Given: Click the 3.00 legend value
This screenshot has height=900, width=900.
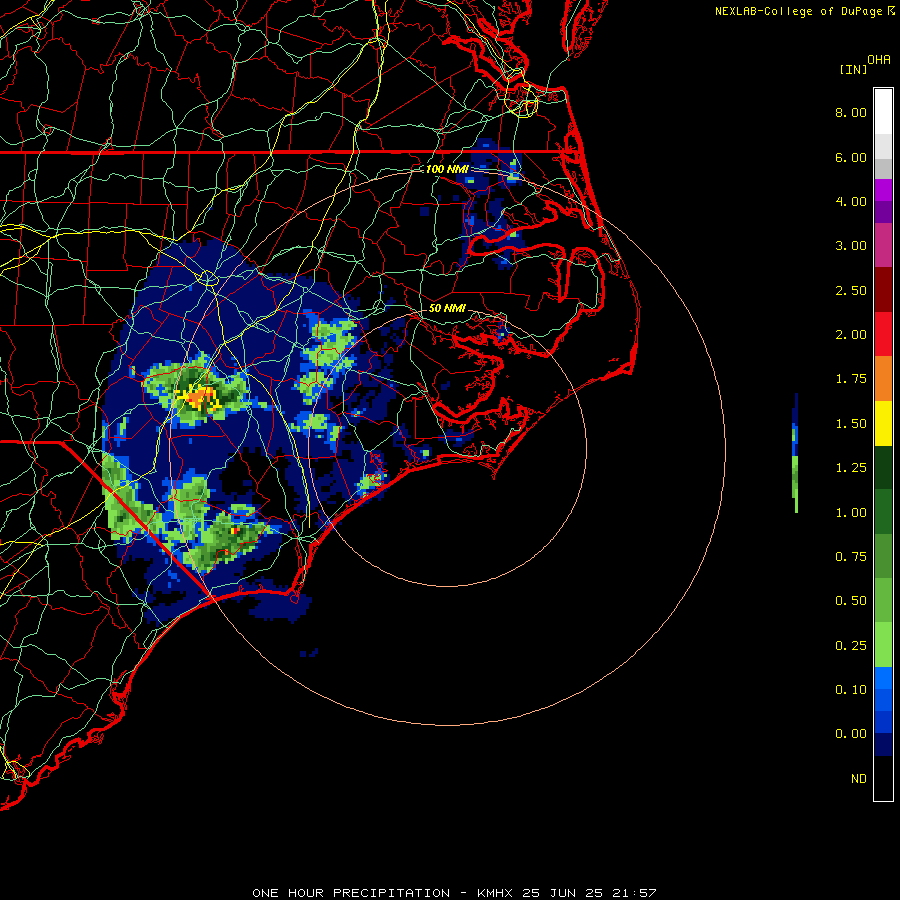Looking at the screenshot, I should click(x=851, y=246).
